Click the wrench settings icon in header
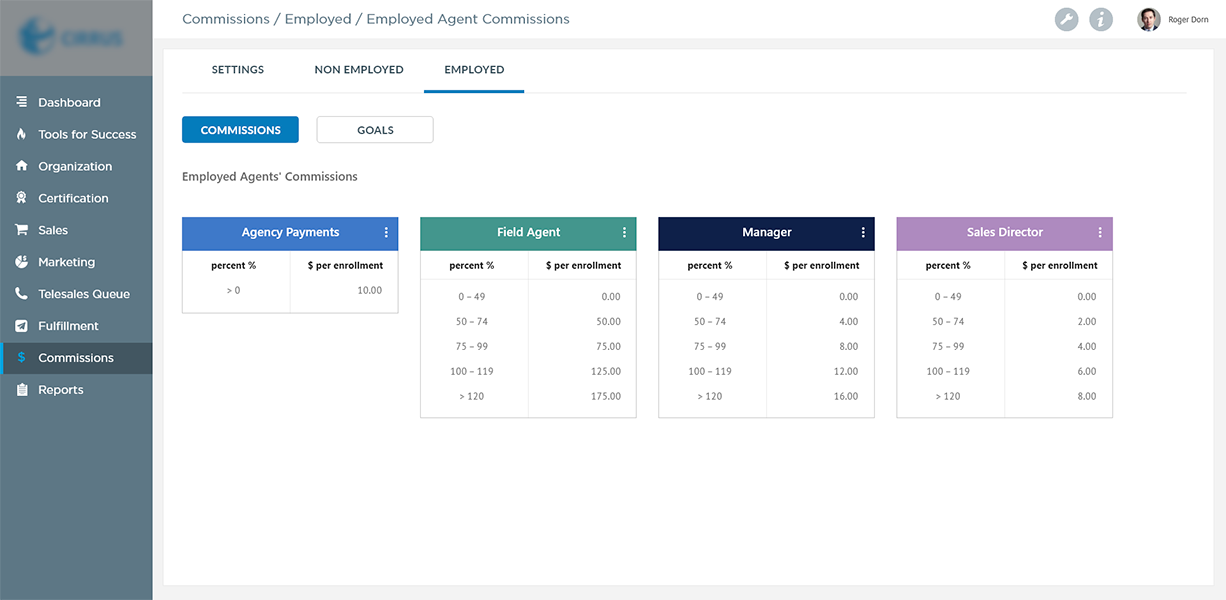The image size is (1226, 600). tap(1067, 20)
